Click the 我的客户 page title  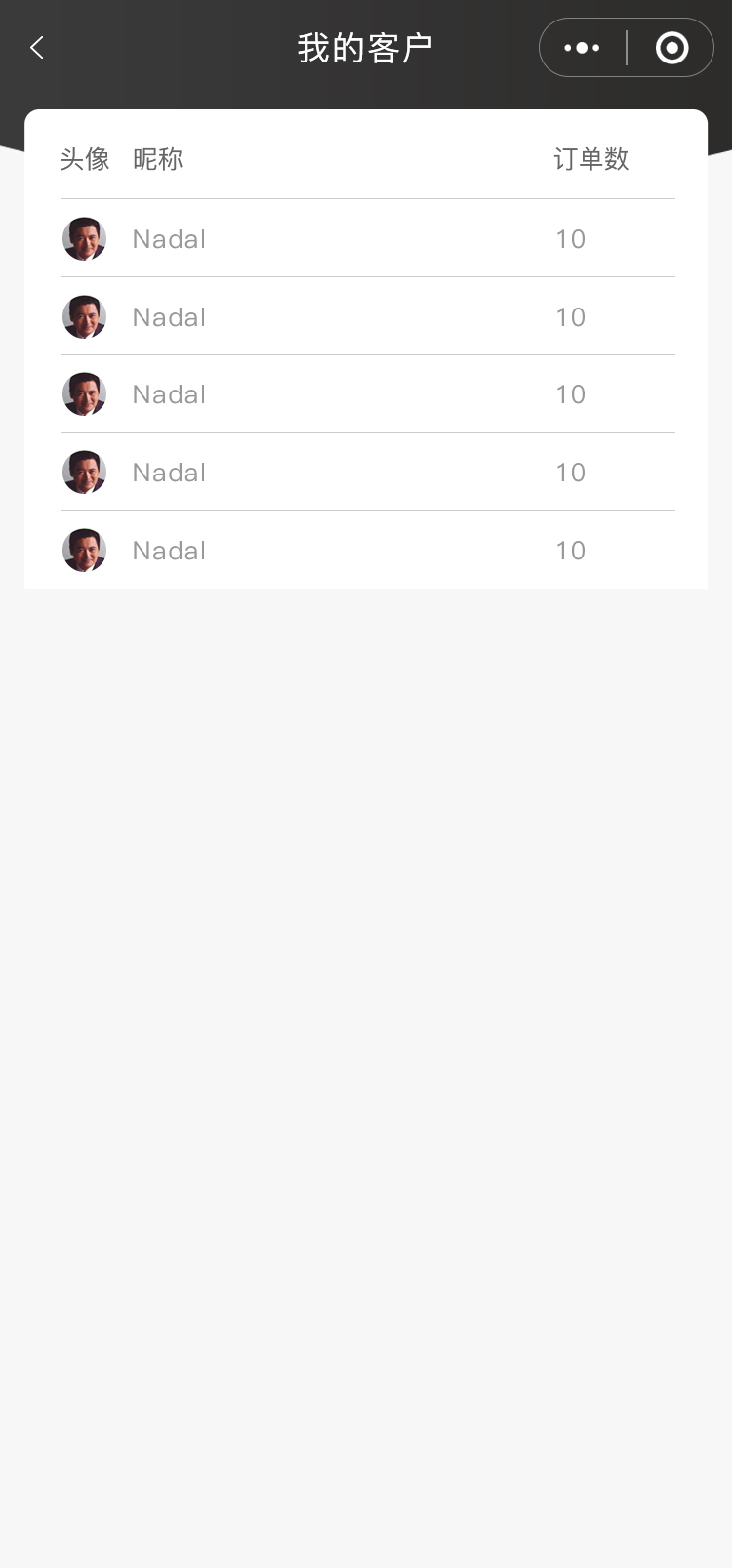(x=365, y=48)
